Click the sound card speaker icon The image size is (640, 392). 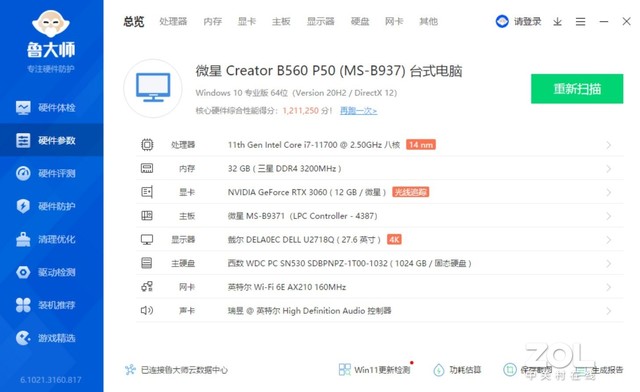point(147,310)
